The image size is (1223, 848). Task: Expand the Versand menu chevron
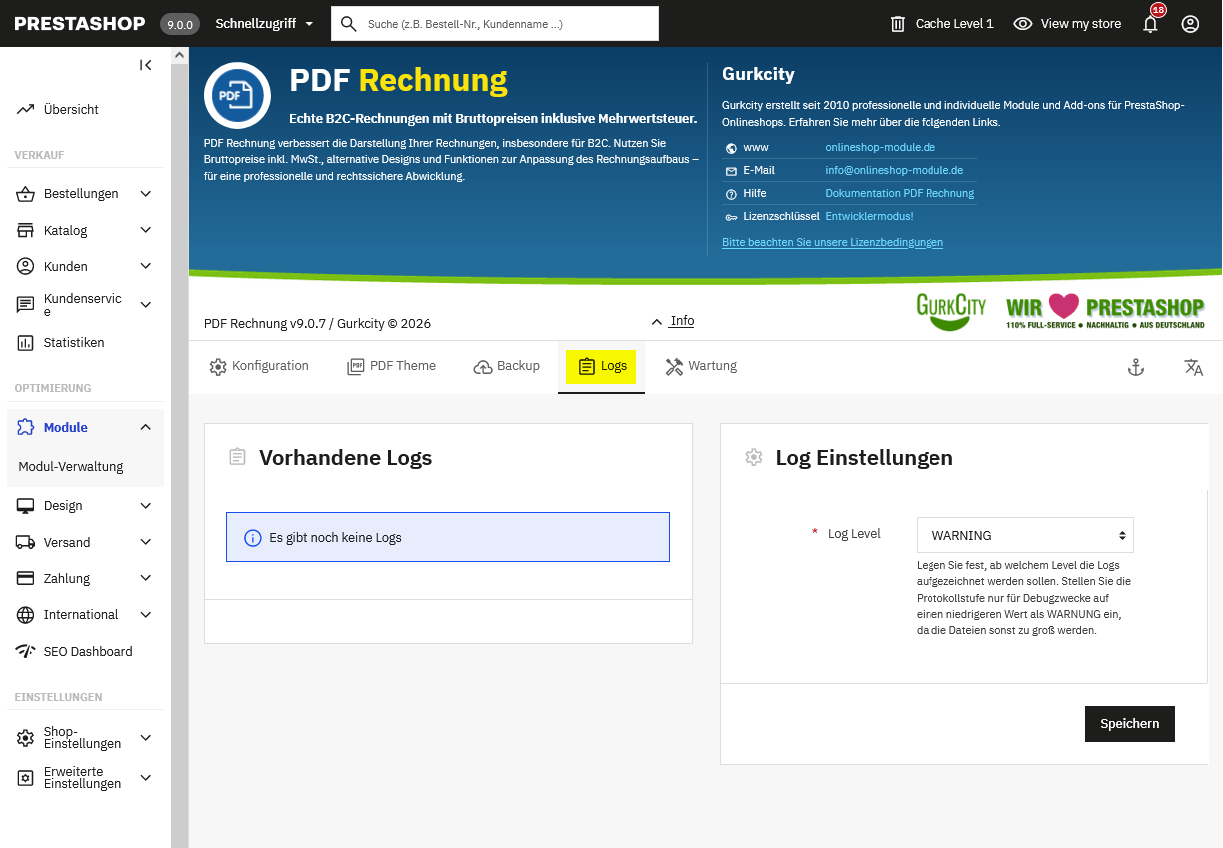[146, 543]
